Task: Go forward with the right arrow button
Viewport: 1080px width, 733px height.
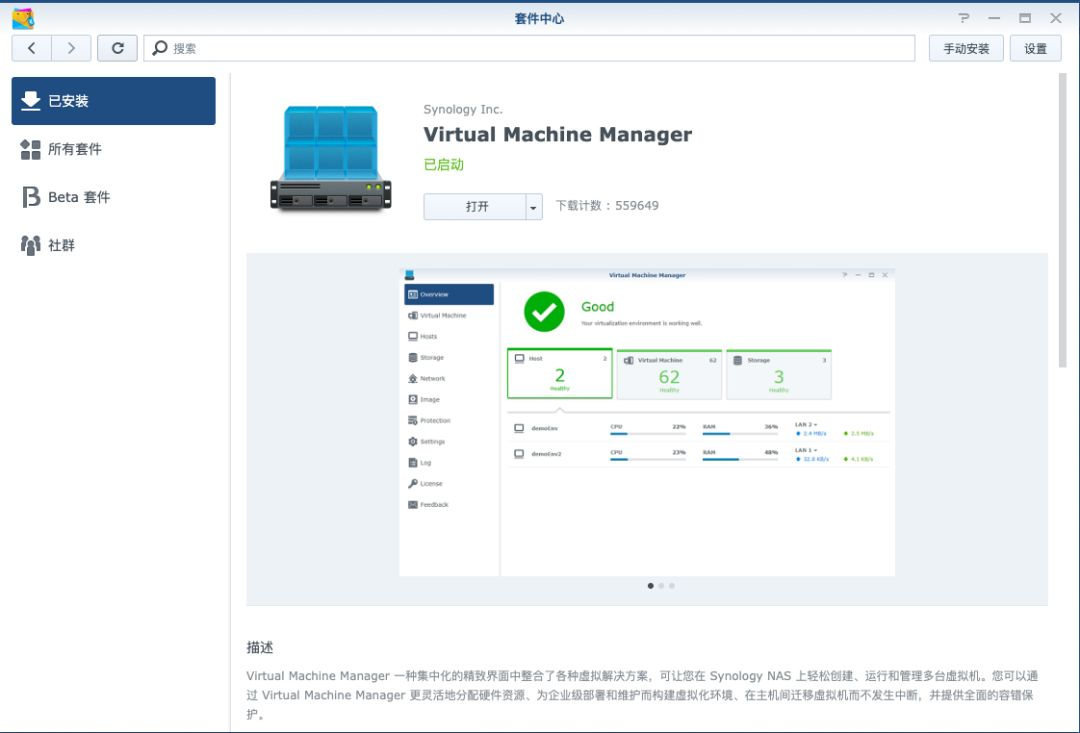Action: point(72,48)
